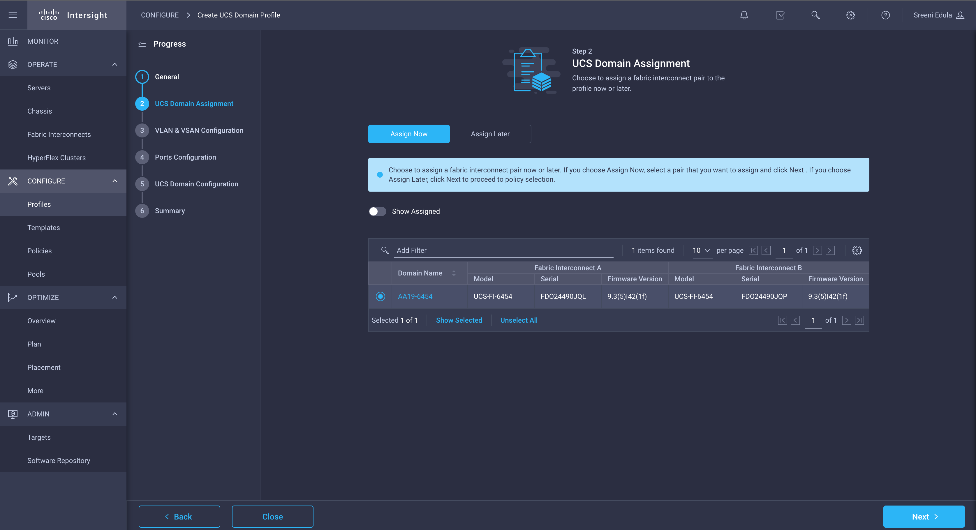Open table column settings gear
The height and width of the screenshot is (530, 976).
point(857,250)
